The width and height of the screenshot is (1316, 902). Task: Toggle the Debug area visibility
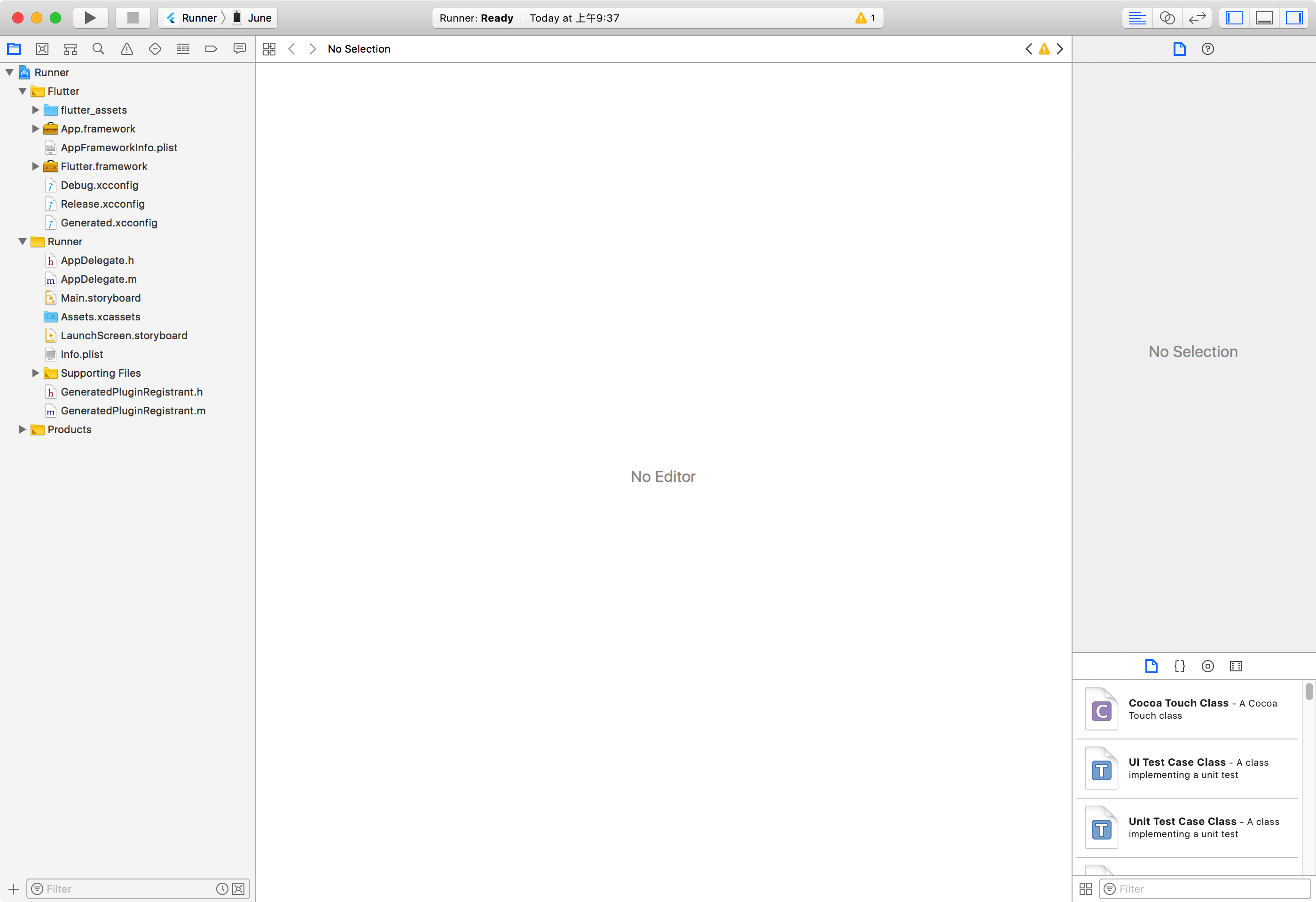point(1264,17)
